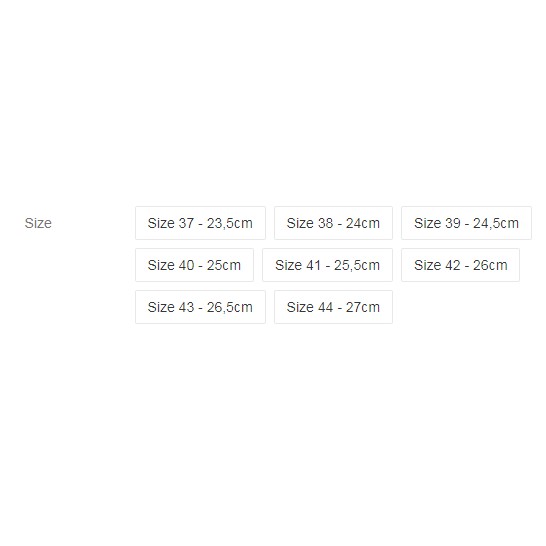Click Size 42 - 26cm

460,265
